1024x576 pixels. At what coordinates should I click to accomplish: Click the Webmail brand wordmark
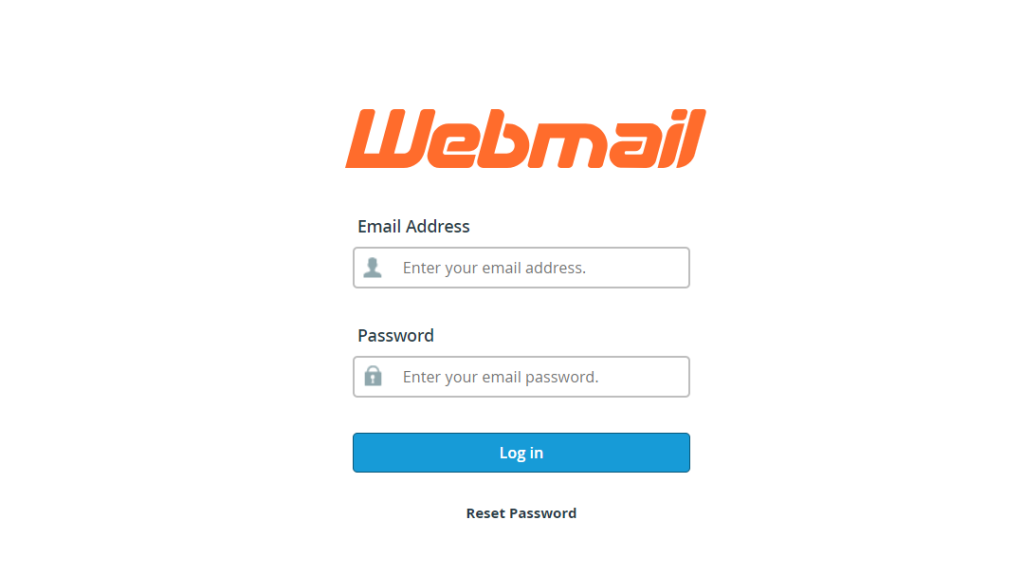point(526,138)
